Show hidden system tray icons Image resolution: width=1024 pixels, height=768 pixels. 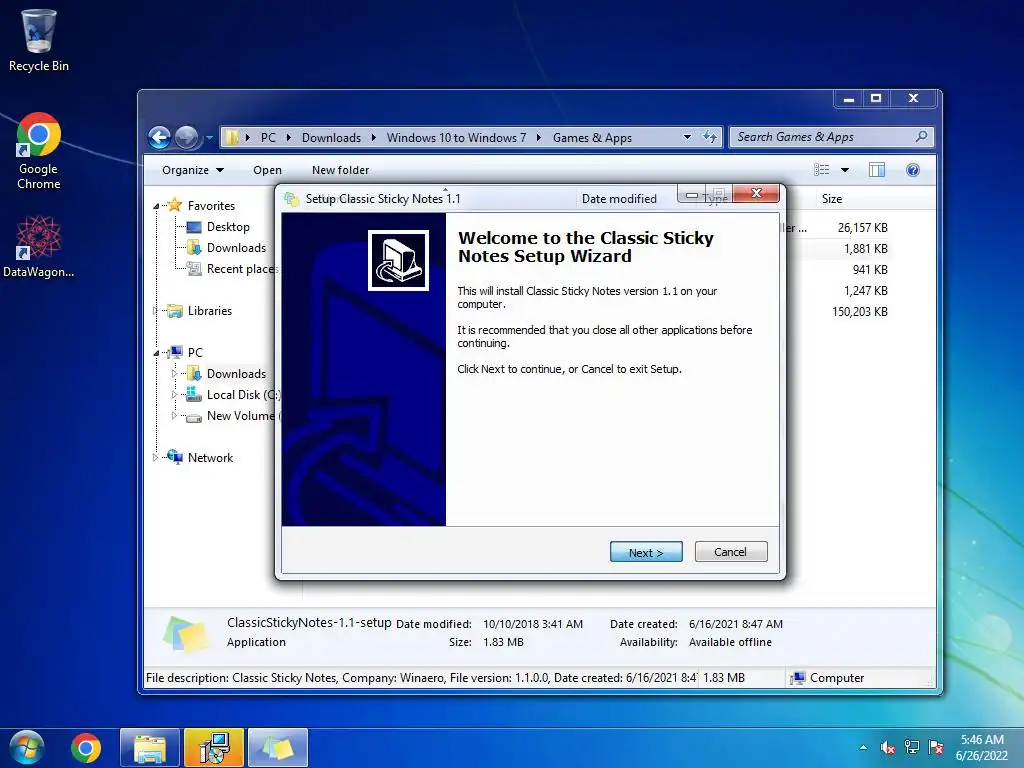tap(863, 748)
